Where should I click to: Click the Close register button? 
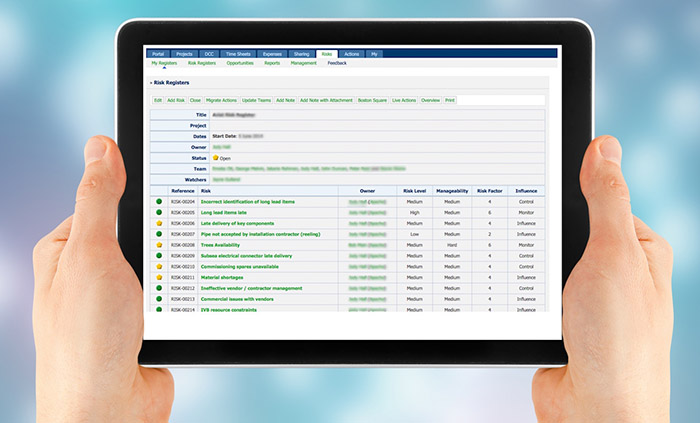pyautogui.click(x=195, y=100)
